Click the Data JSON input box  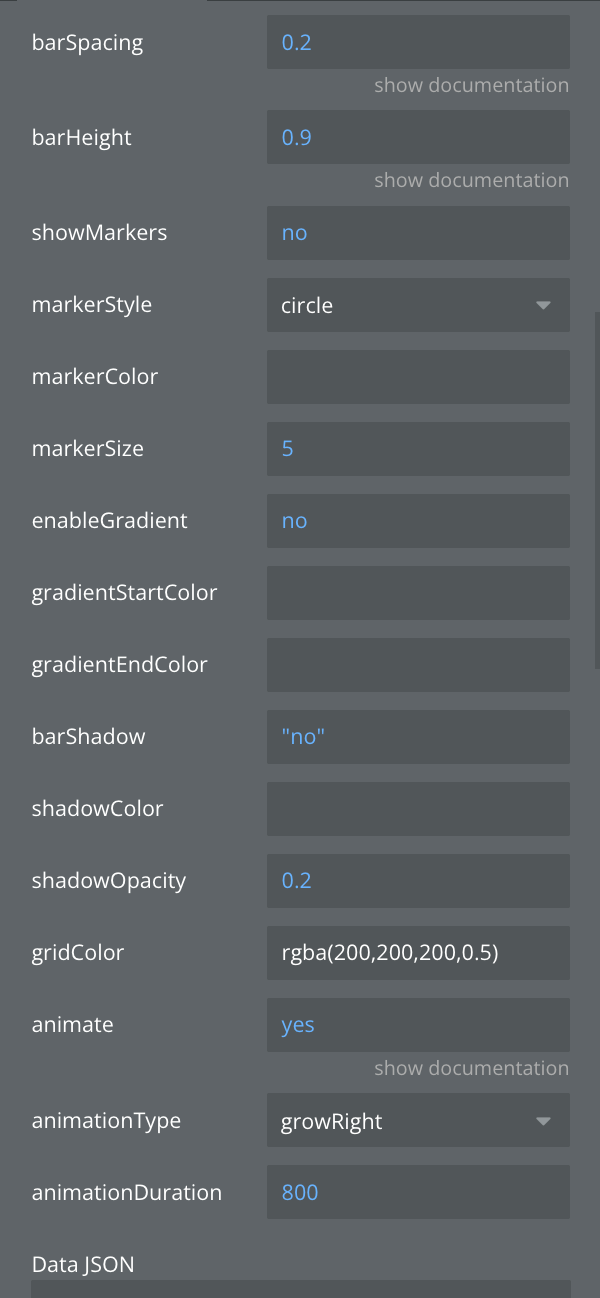coord(300,1288)
